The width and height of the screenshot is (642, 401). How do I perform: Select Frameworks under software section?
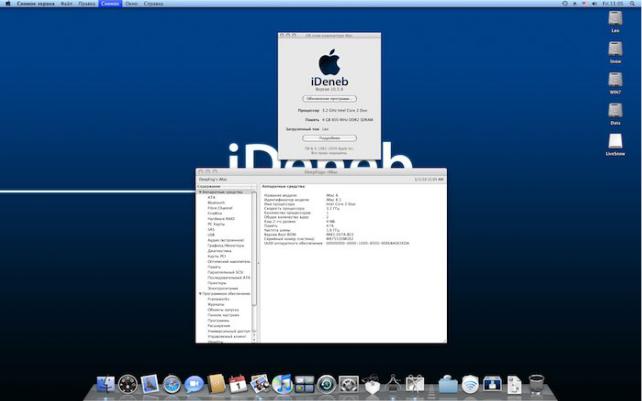click(x=218, y=299)
